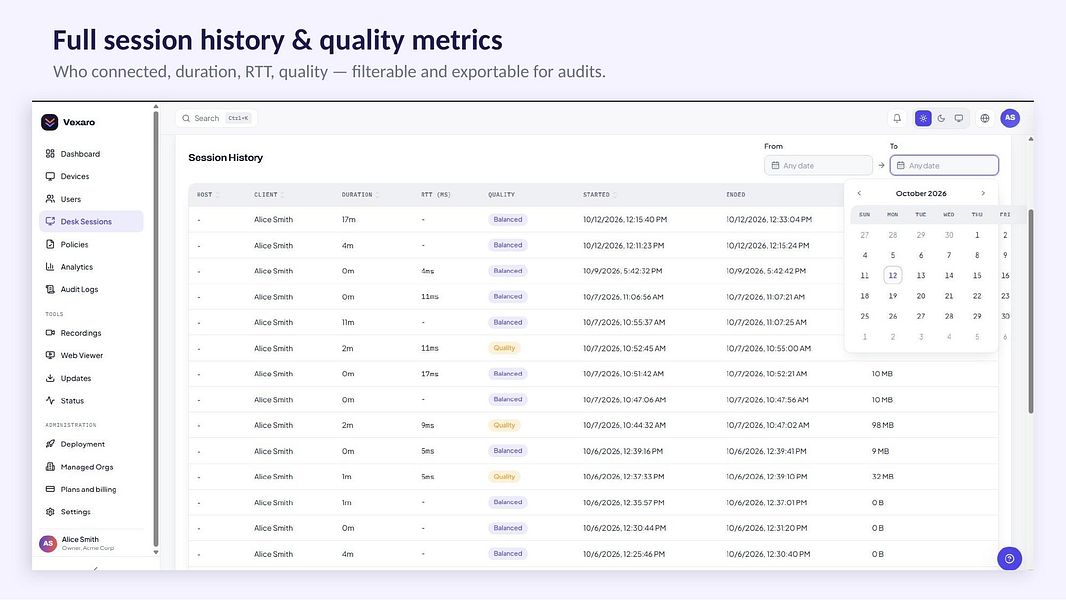This screenshot has width=1066, height=600.
Task: Select October 29 in calendar
Action: (x=977, y=316)
